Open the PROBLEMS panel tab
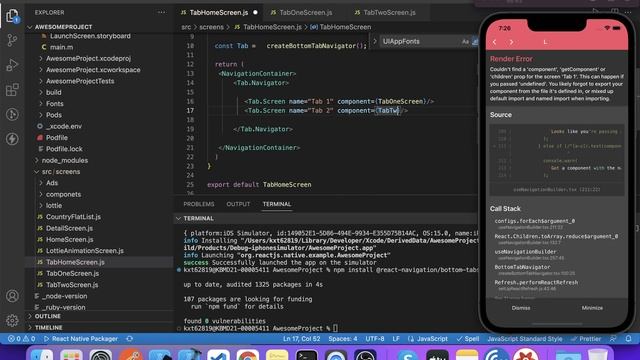640x360 pixels. point(199,204)
